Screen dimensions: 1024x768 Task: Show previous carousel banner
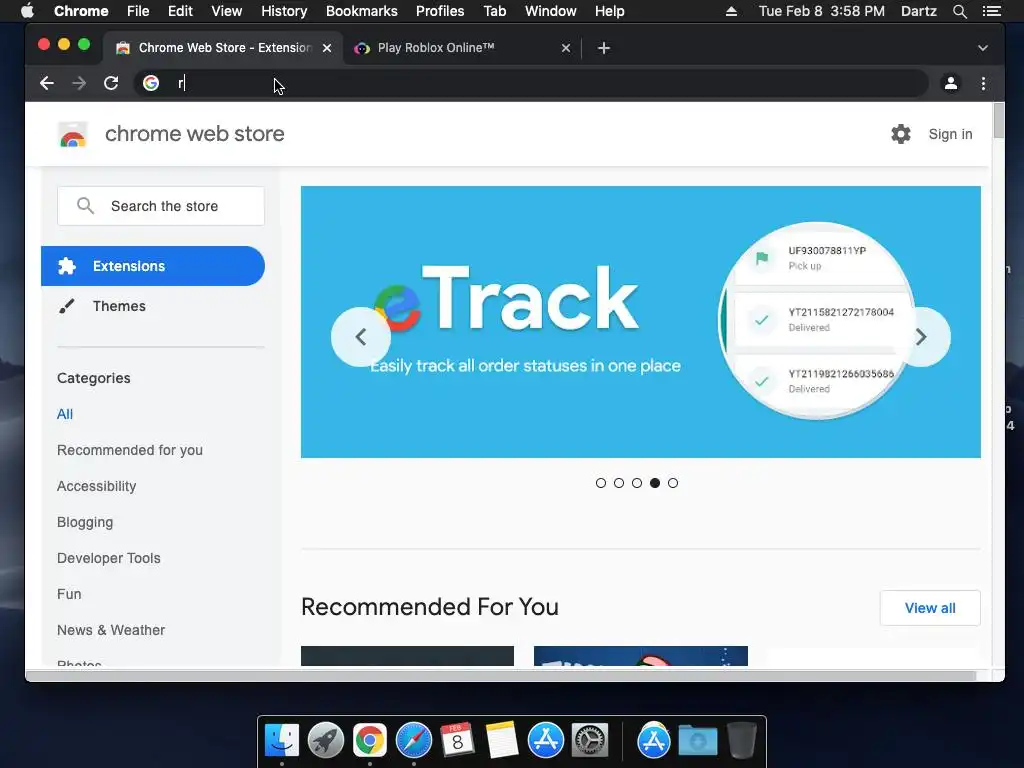coord(360,336)
